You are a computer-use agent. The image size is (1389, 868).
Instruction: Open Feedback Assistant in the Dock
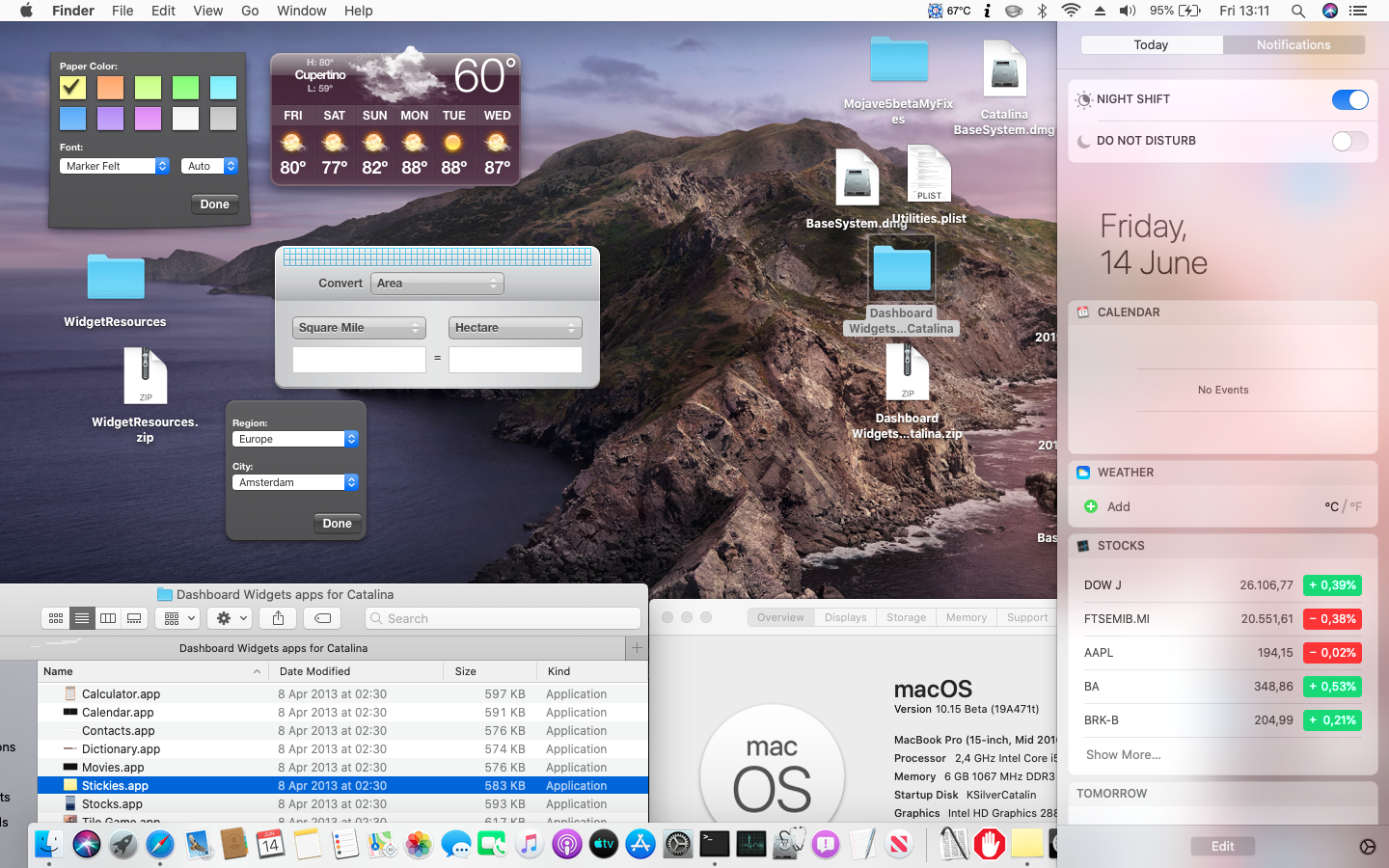point(825,845)
